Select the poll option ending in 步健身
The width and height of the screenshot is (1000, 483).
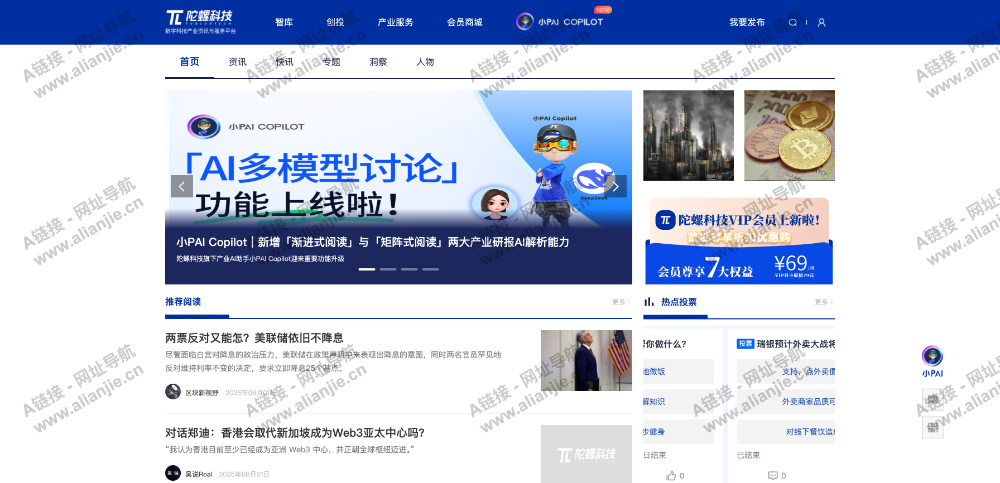click(679, 432)
